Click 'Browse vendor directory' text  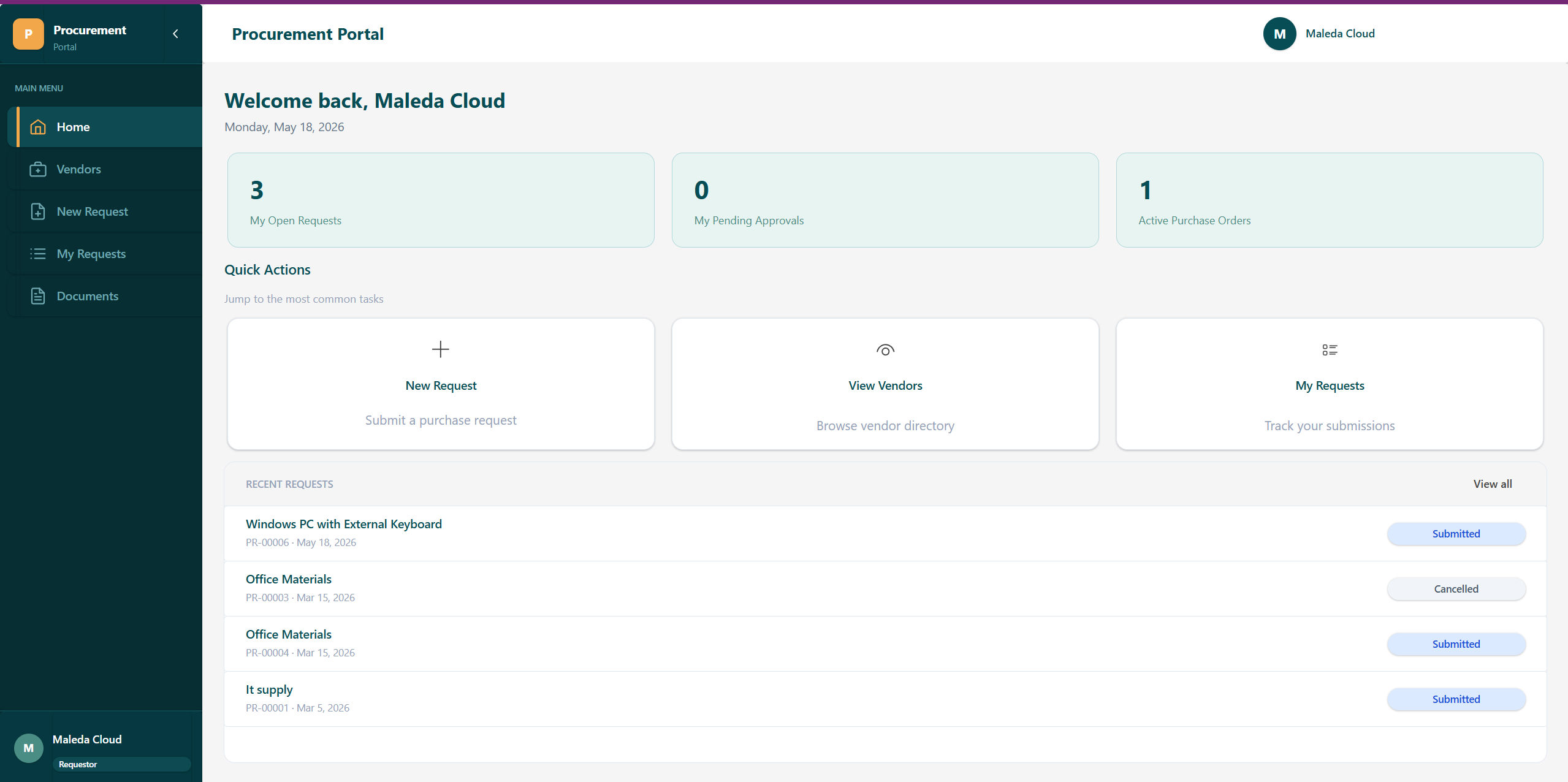[885, 426]
